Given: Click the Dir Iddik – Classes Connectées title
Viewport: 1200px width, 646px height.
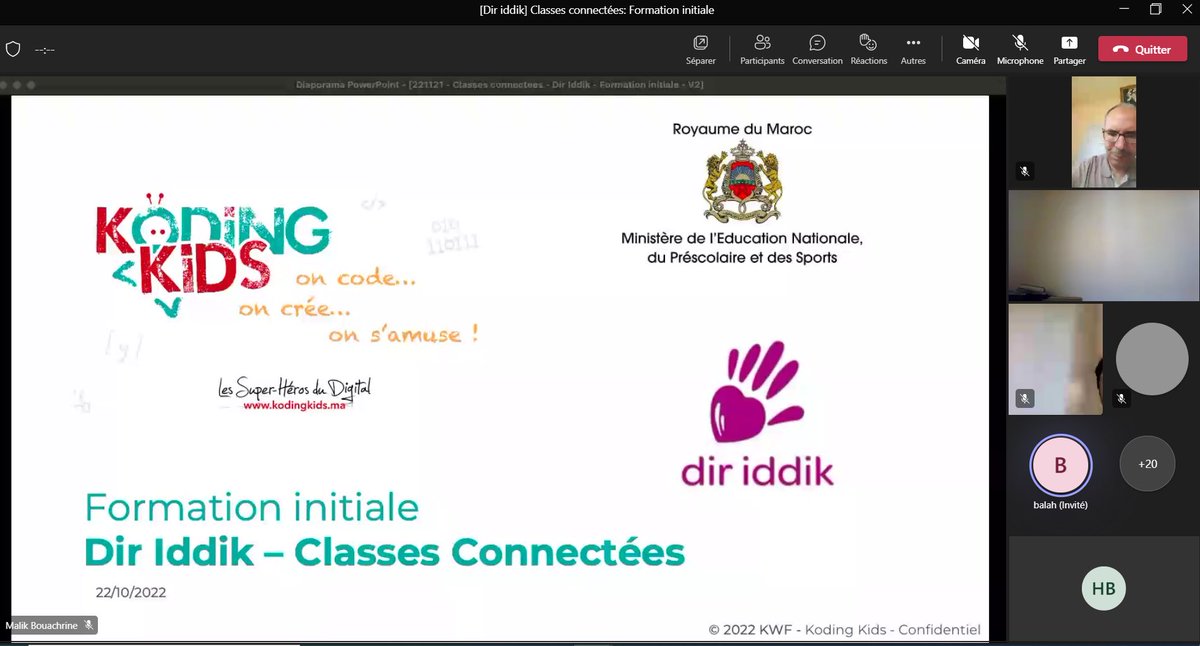Looking at the screenshot, I should click(384, 552).
